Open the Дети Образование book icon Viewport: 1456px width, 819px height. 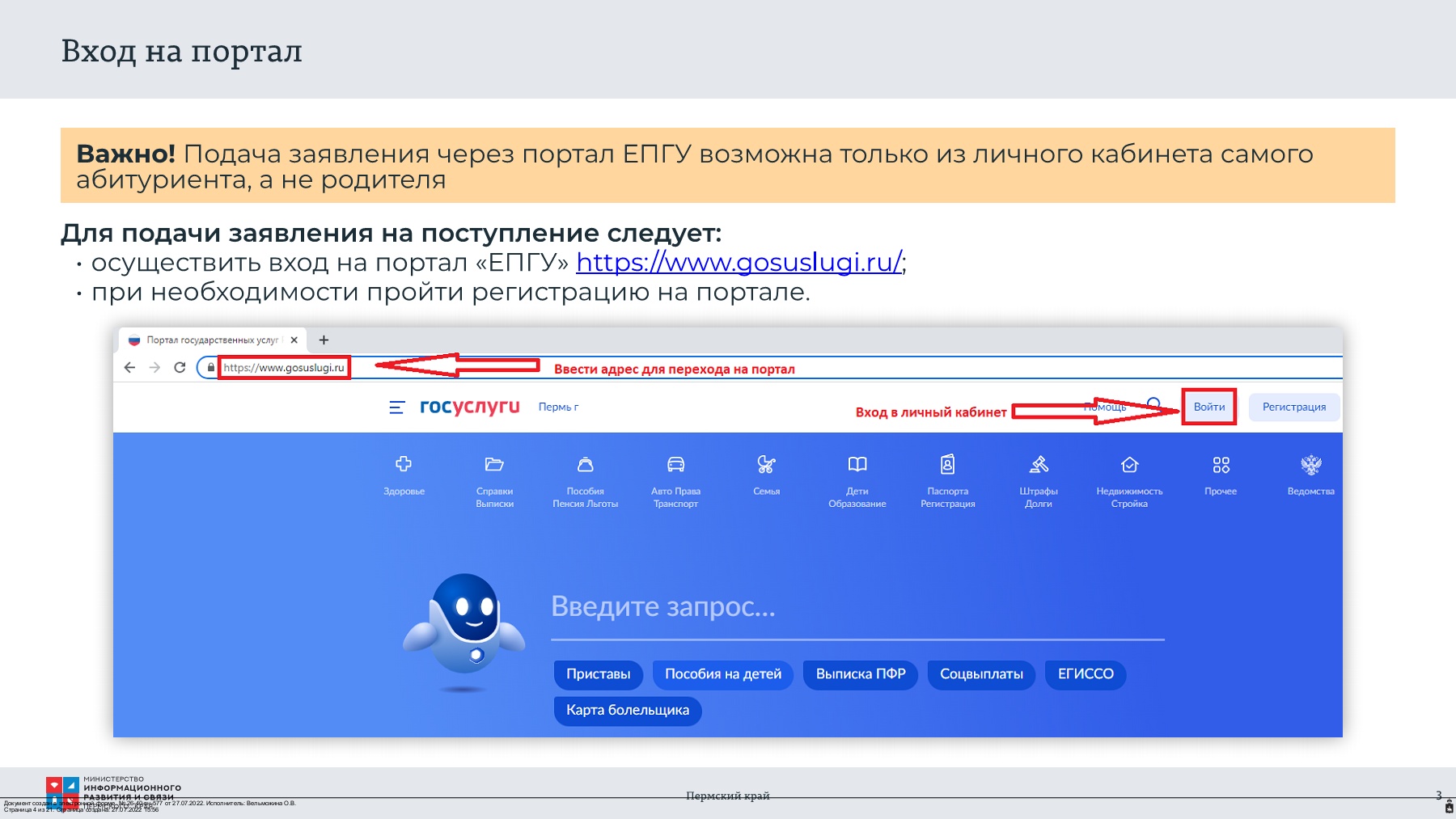(857, 464)
